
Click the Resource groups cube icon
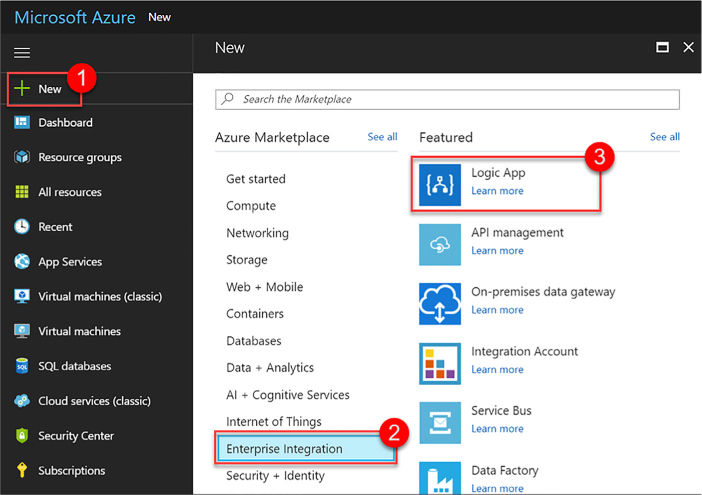(x=21, y=157)
